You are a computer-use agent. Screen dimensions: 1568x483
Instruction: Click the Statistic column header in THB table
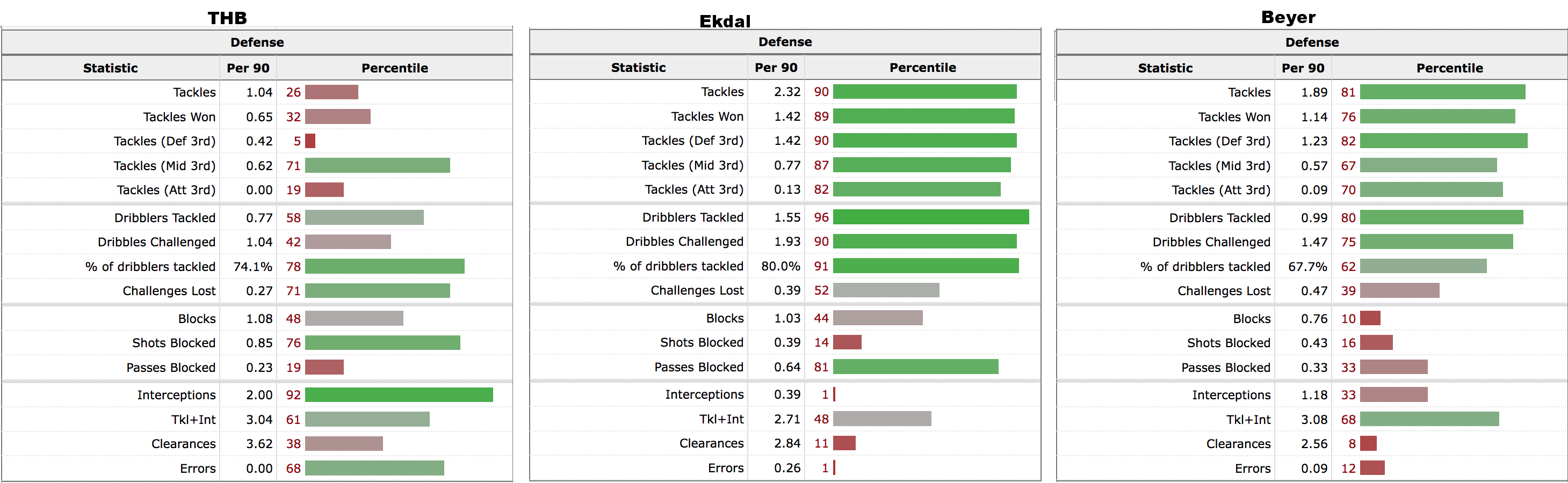point(110,68)
